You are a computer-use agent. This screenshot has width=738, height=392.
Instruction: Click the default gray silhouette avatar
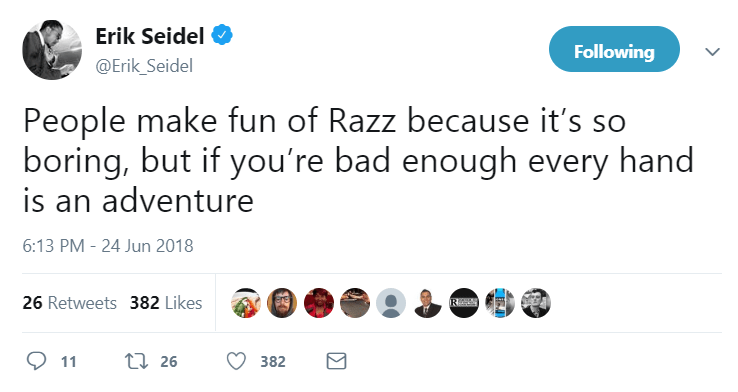(x=391, y=303)
